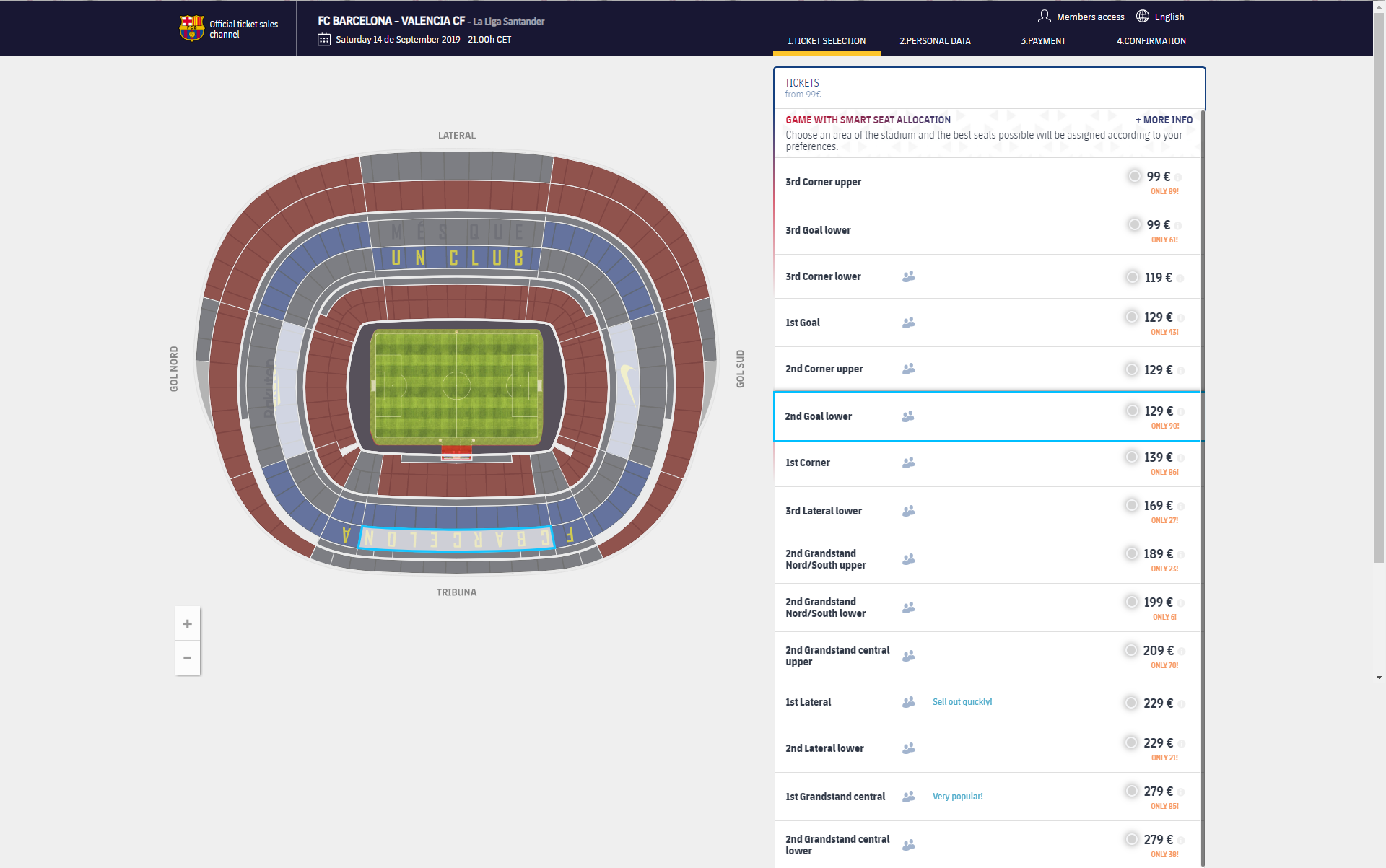Select the 3rd Corner upper radio button
The width and height of the screenshot is (1386, 868).
pyautogui.click(x=1135, y=176)
